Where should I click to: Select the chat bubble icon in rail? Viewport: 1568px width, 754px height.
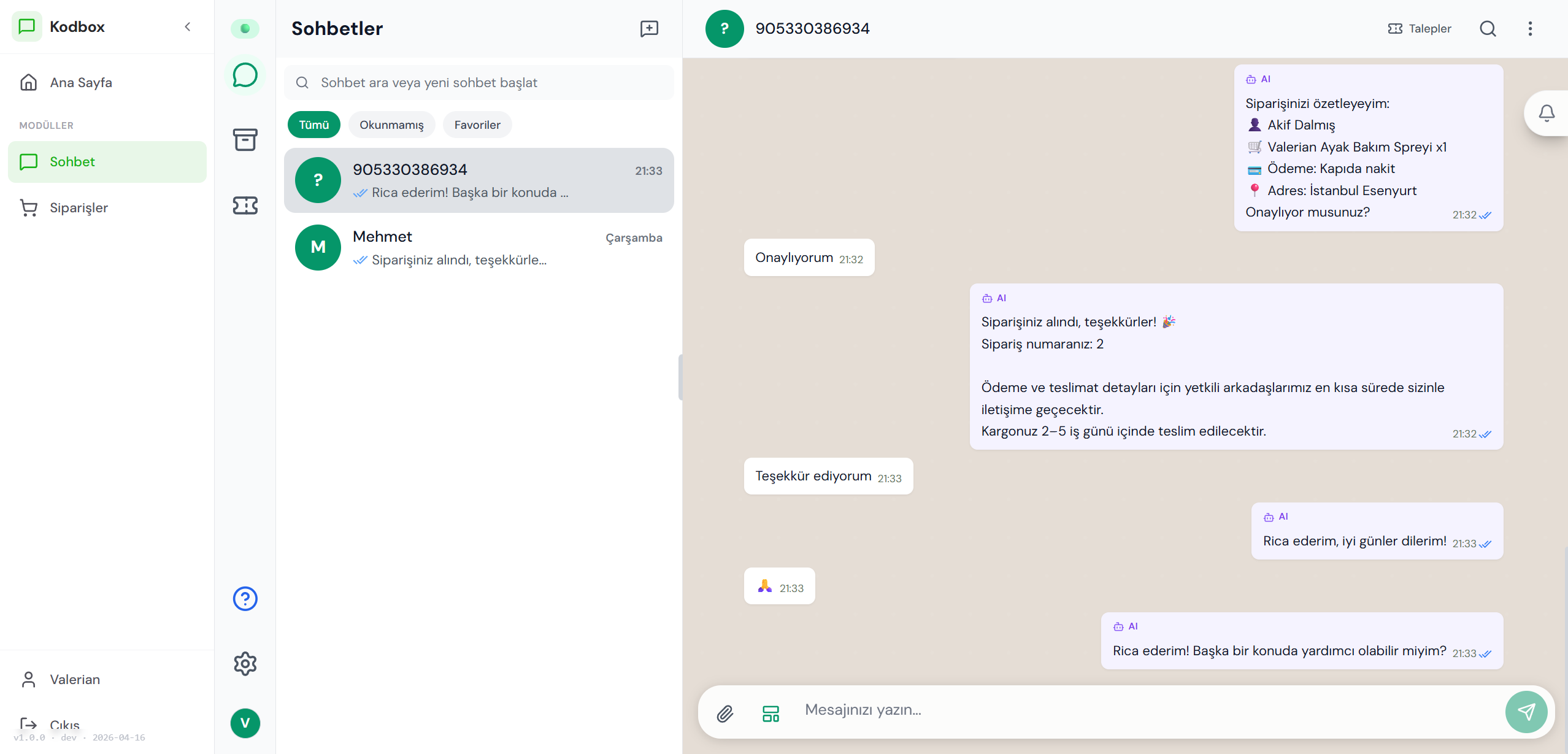coord(245,75)
